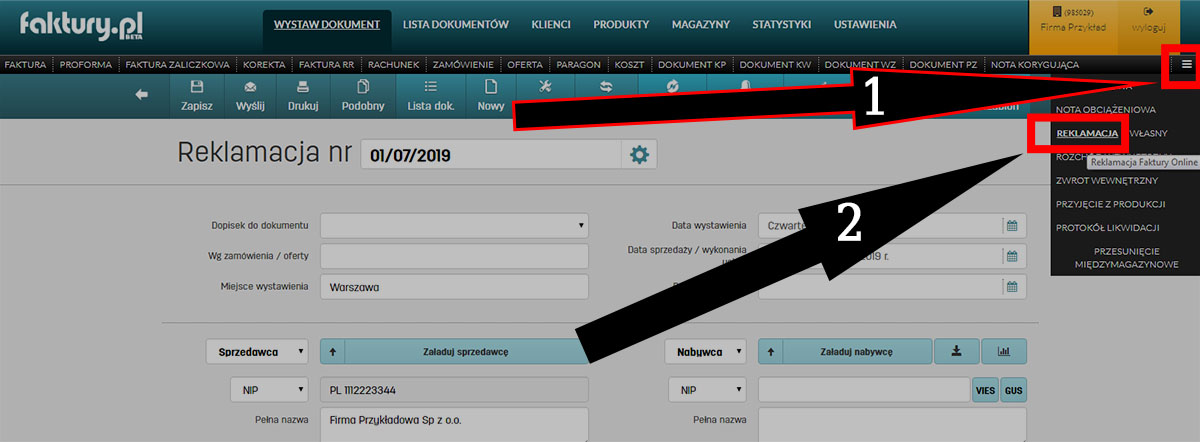The height and width of the screenshot is (442, 1200).
Task: Open STATYSTYKI tab
Action: tap(783, 24)
